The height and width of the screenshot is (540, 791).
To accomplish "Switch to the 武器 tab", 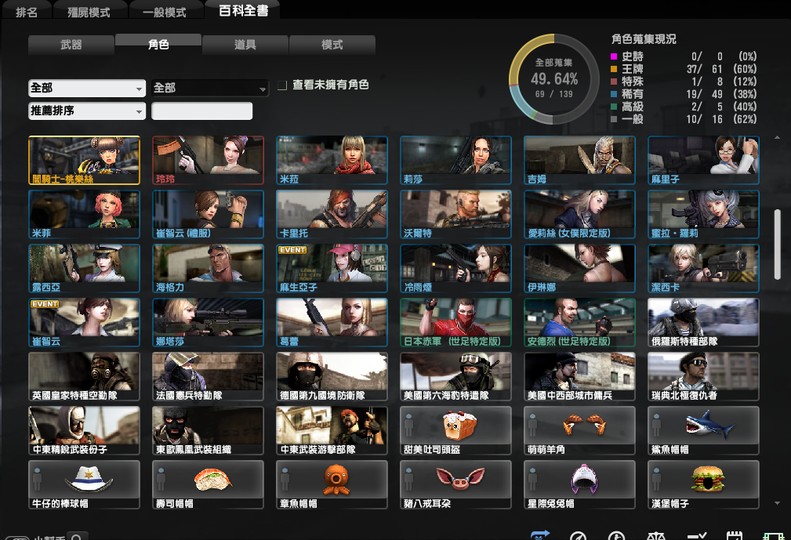I will click(71, 45).
